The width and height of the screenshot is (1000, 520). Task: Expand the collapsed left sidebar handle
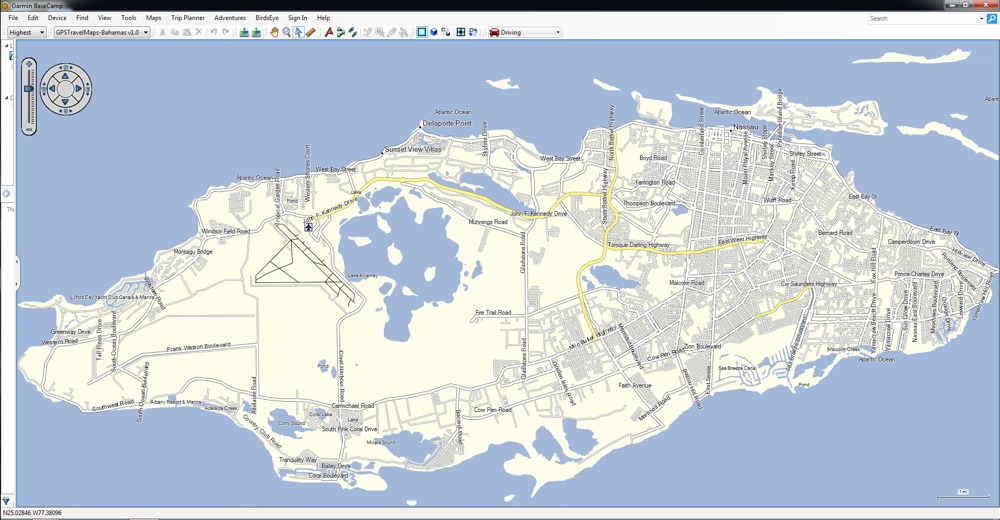click(x=17, y=273)
